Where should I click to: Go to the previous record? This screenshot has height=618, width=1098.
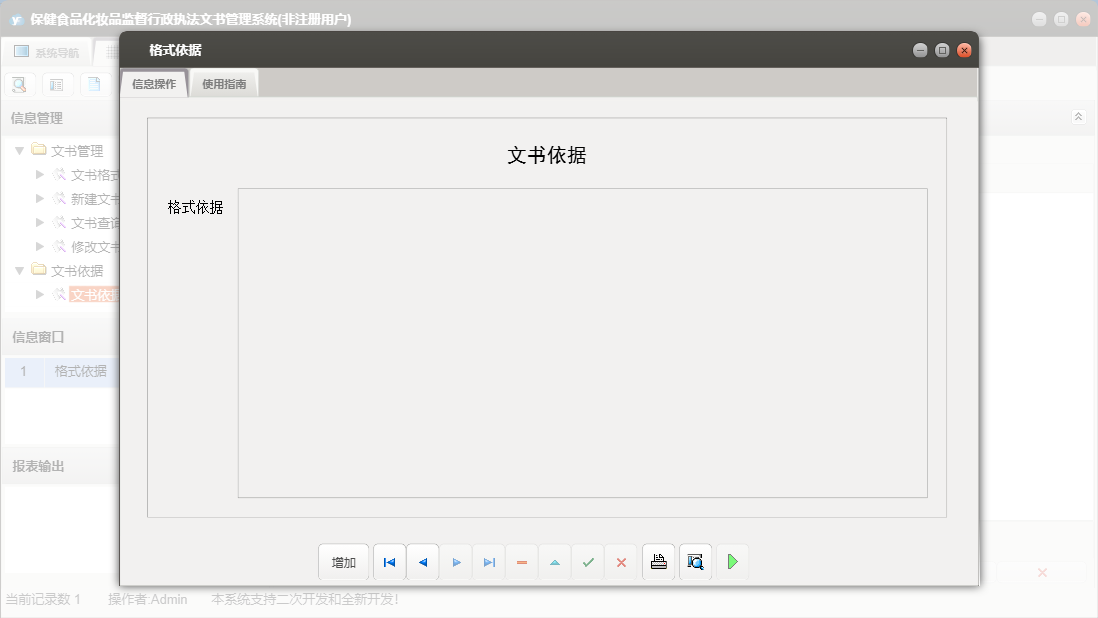[x=422, y=562]
